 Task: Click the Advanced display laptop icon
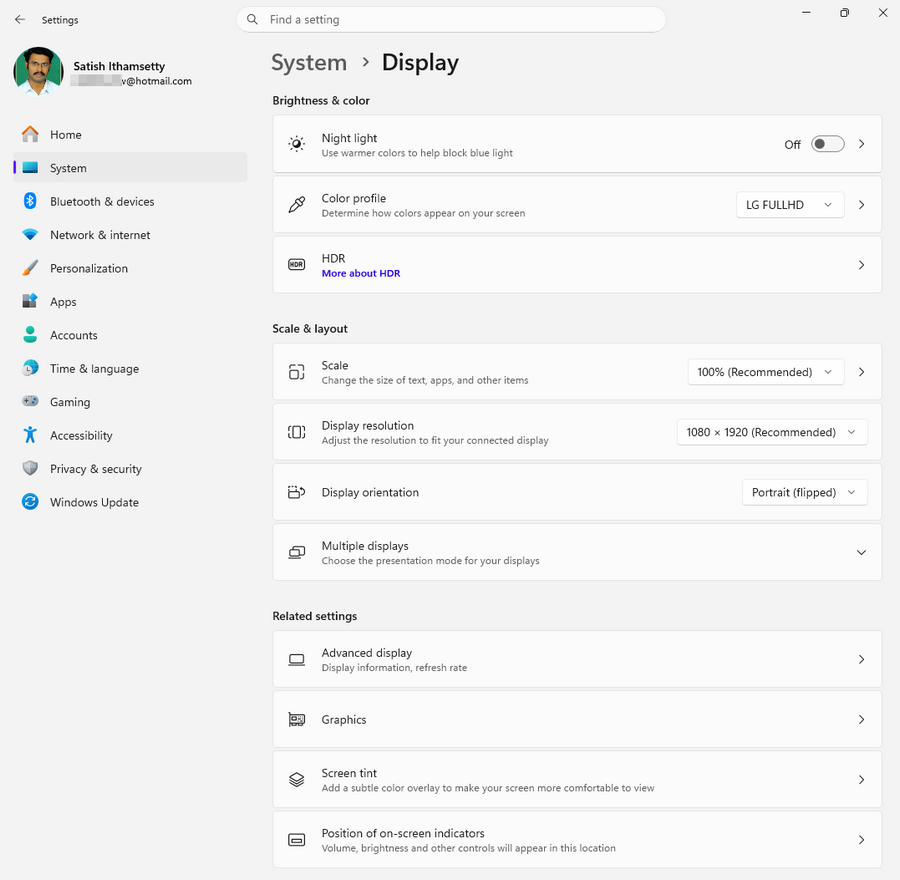pyautogui.click(x=297, y=660)
